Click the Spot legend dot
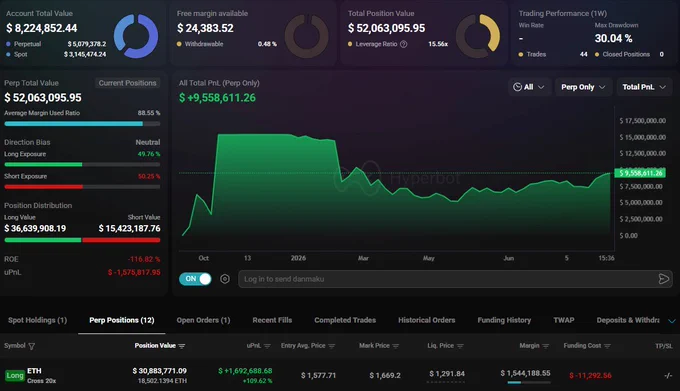This screenshot has width=680, height=391. [x=8, y=55]
